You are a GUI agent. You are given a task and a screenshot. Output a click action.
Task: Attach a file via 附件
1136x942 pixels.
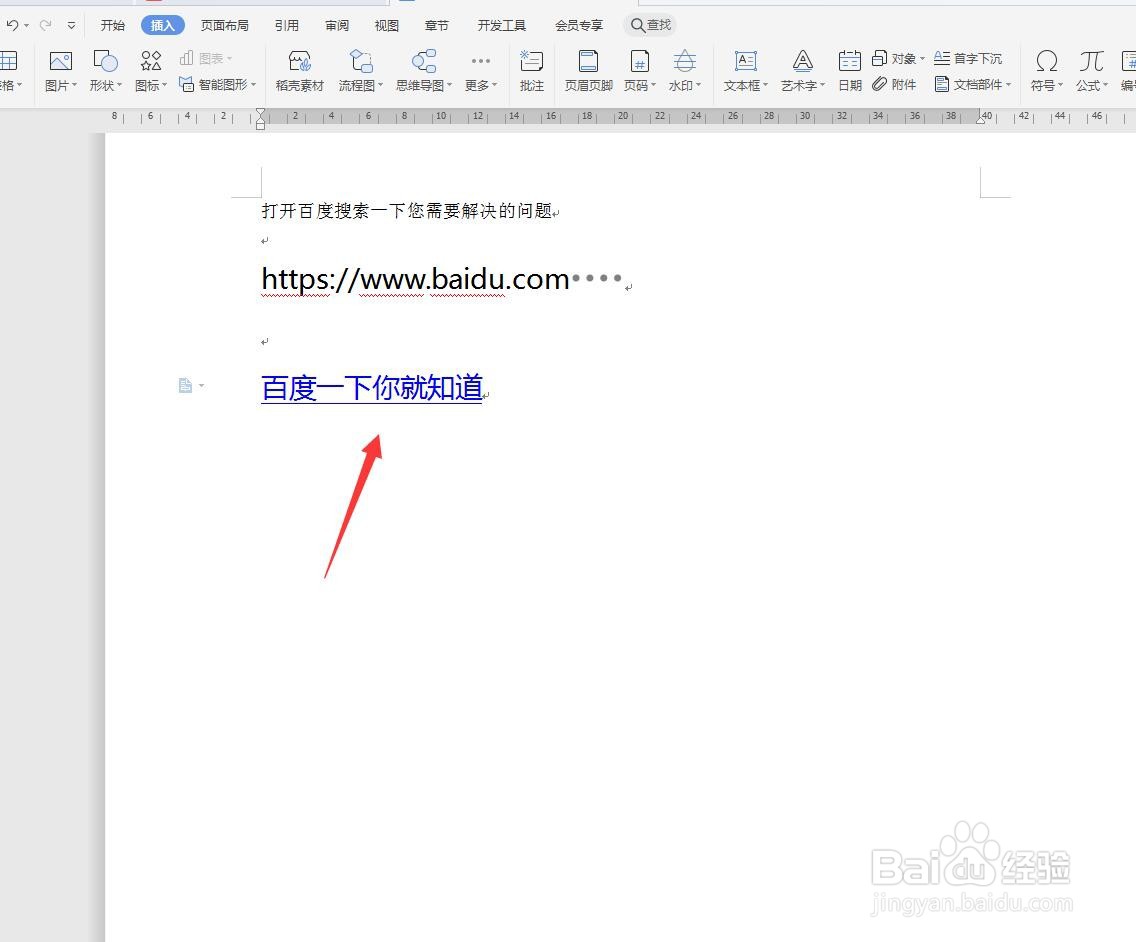[896, 85]
